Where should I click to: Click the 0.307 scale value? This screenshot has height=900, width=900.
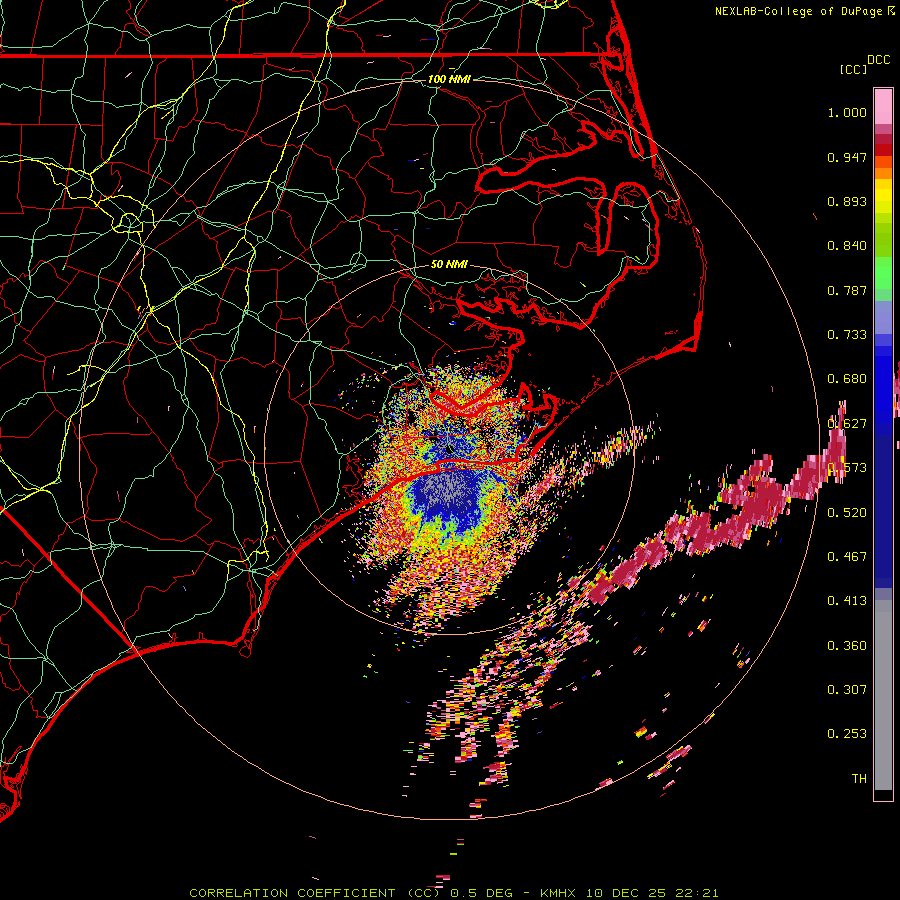pyautogui.click(x=847, y=689)
